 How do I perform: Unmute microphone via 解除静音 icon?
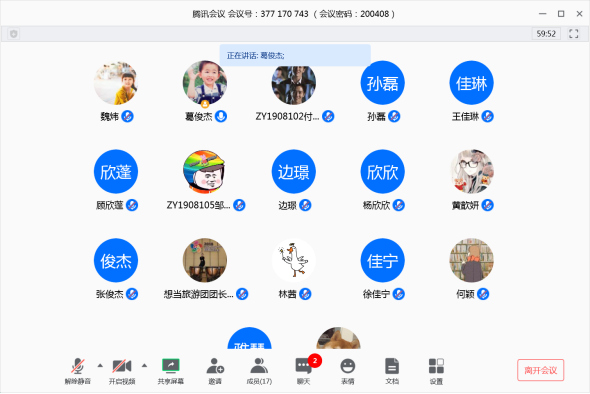78,370
